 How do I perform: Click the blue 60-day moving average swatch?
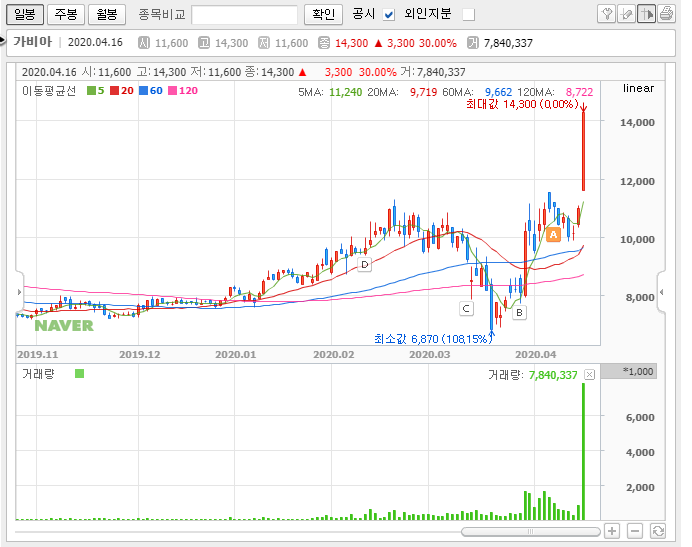coord(143,91)
